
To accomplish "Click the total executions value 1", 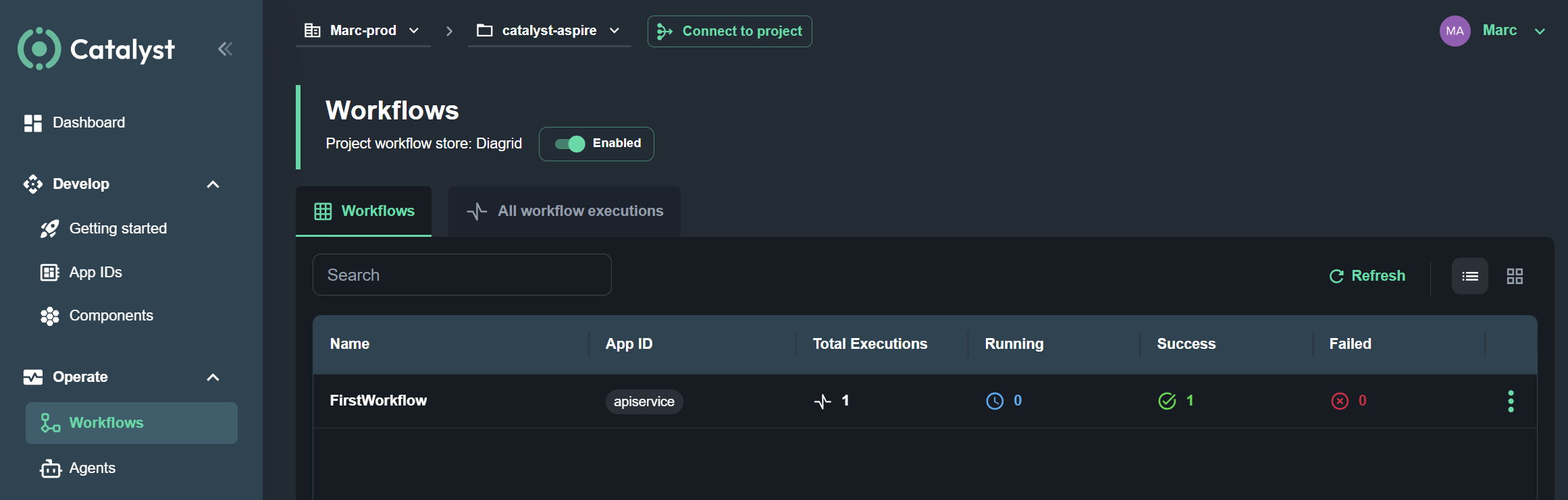I will pos(845,401).
